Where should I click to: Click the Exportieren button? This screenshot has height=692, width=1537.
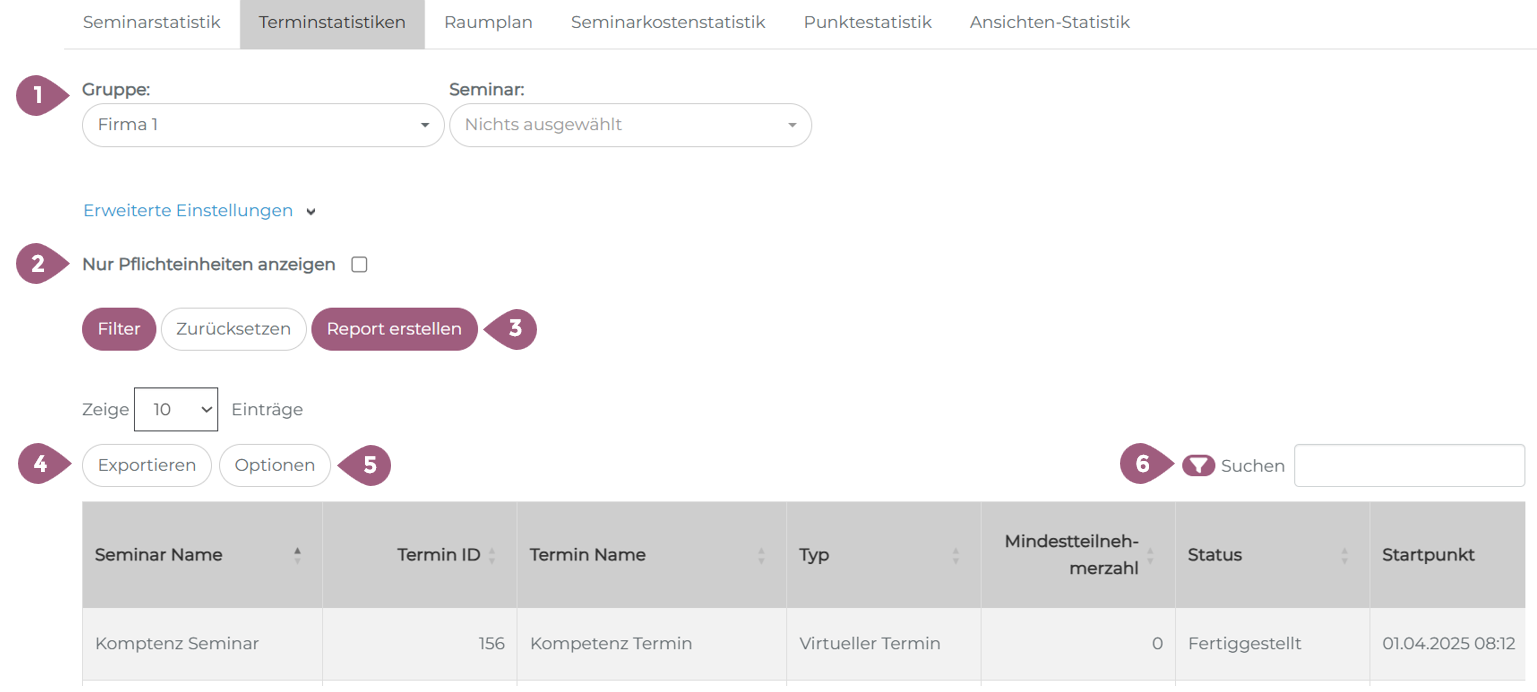(147, 465)
